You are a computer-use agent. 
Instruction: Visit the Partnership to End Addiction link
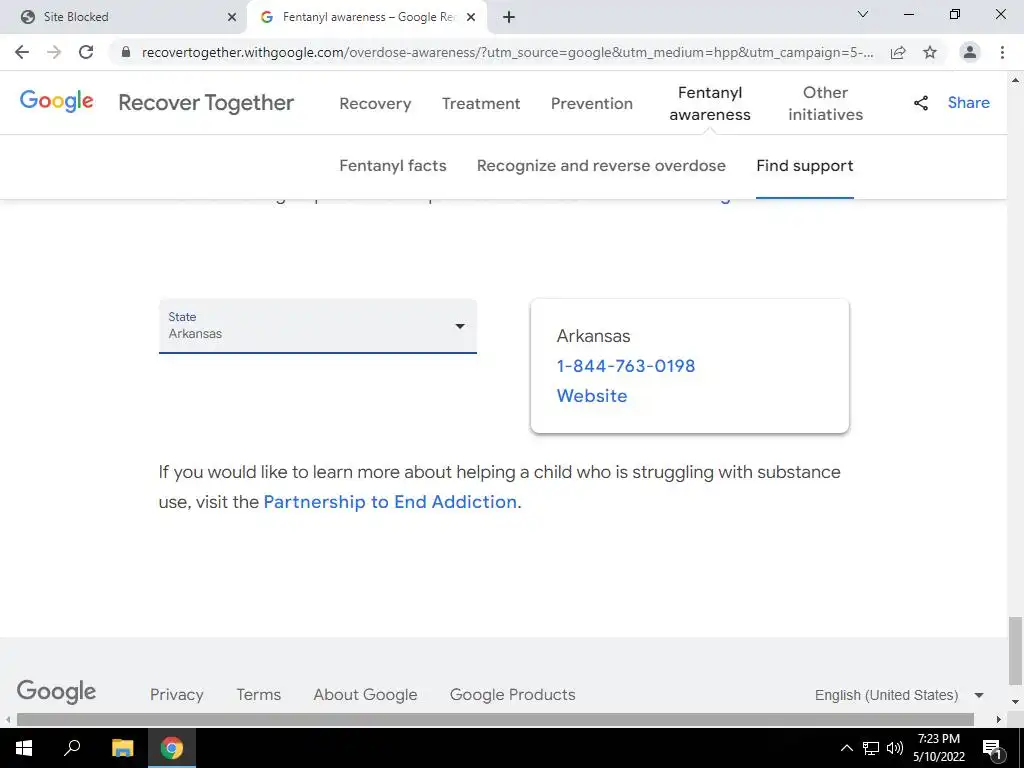coord(390,502)
